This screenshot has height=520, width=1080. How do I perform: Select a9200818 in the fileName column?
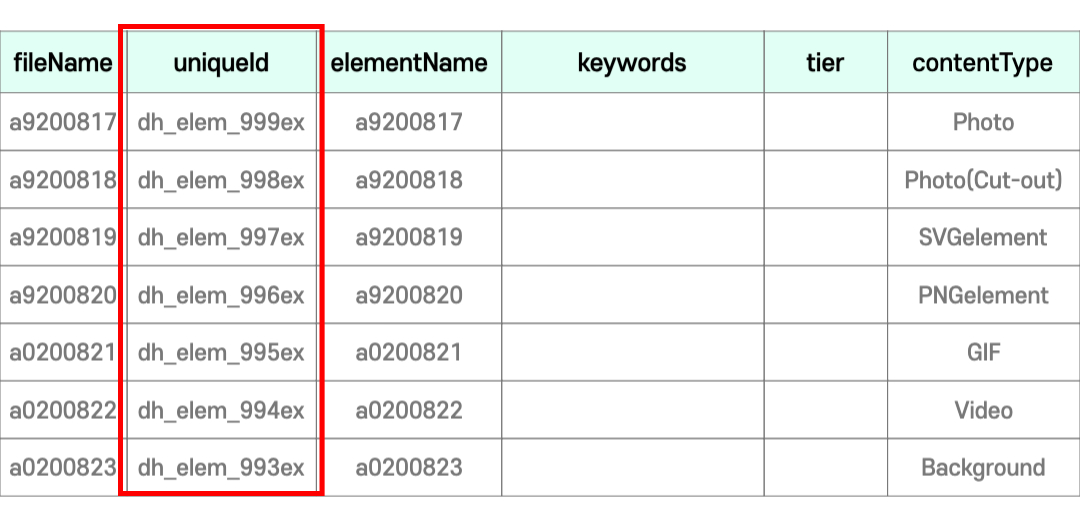point(62,180)
